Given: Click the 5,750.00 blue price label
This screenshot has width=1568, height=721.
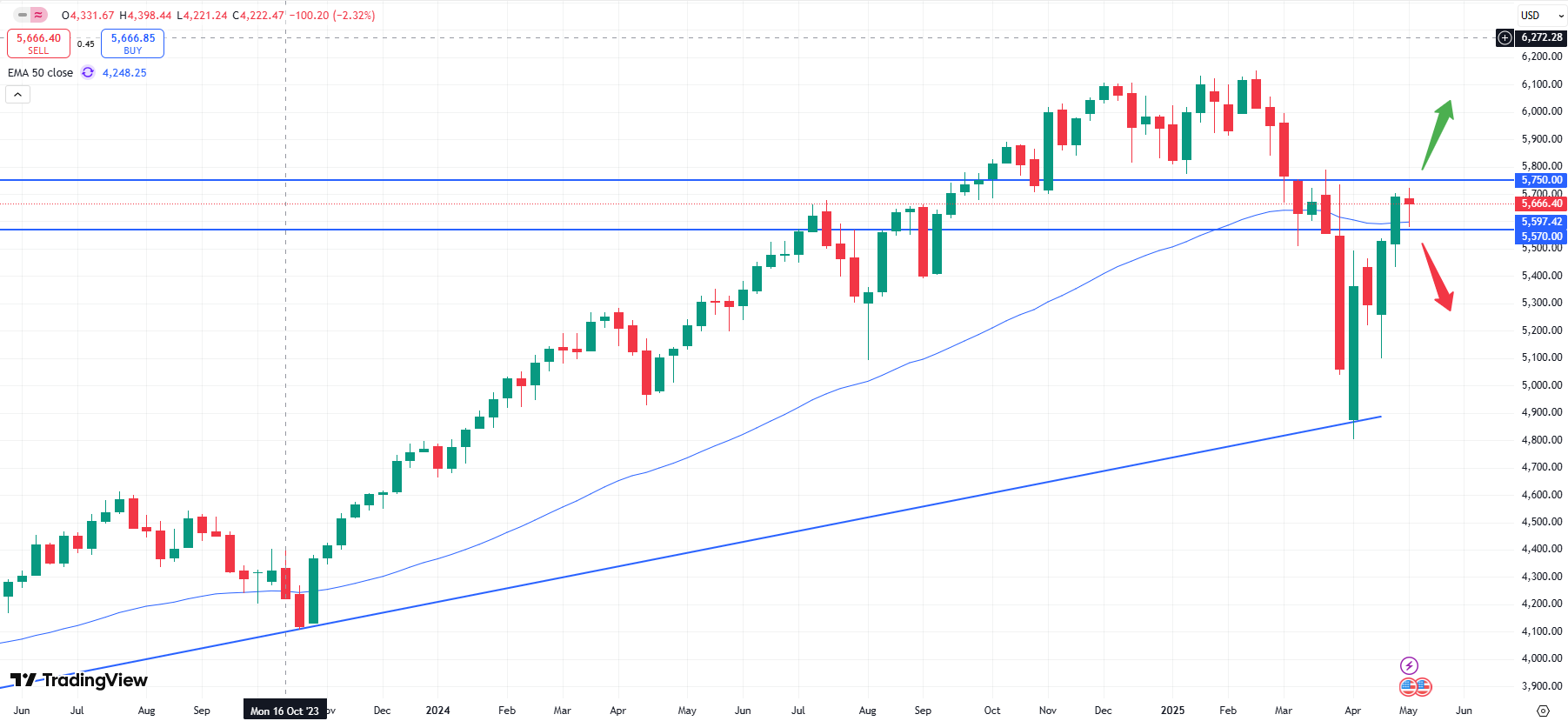Looking at the screenshot, I should pos(1541,180).
